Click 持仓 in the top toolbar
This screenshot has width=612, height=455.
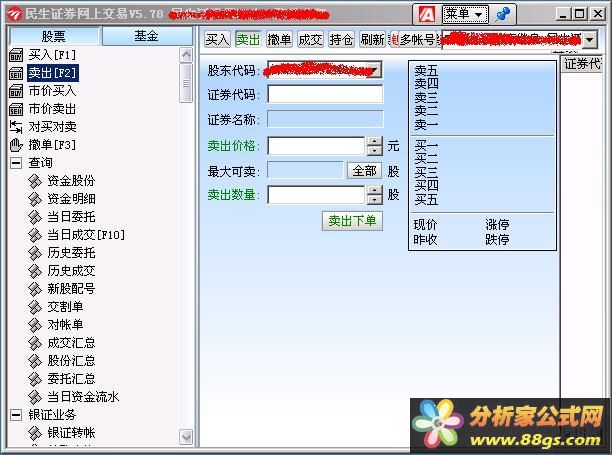(x=341, y=39)
